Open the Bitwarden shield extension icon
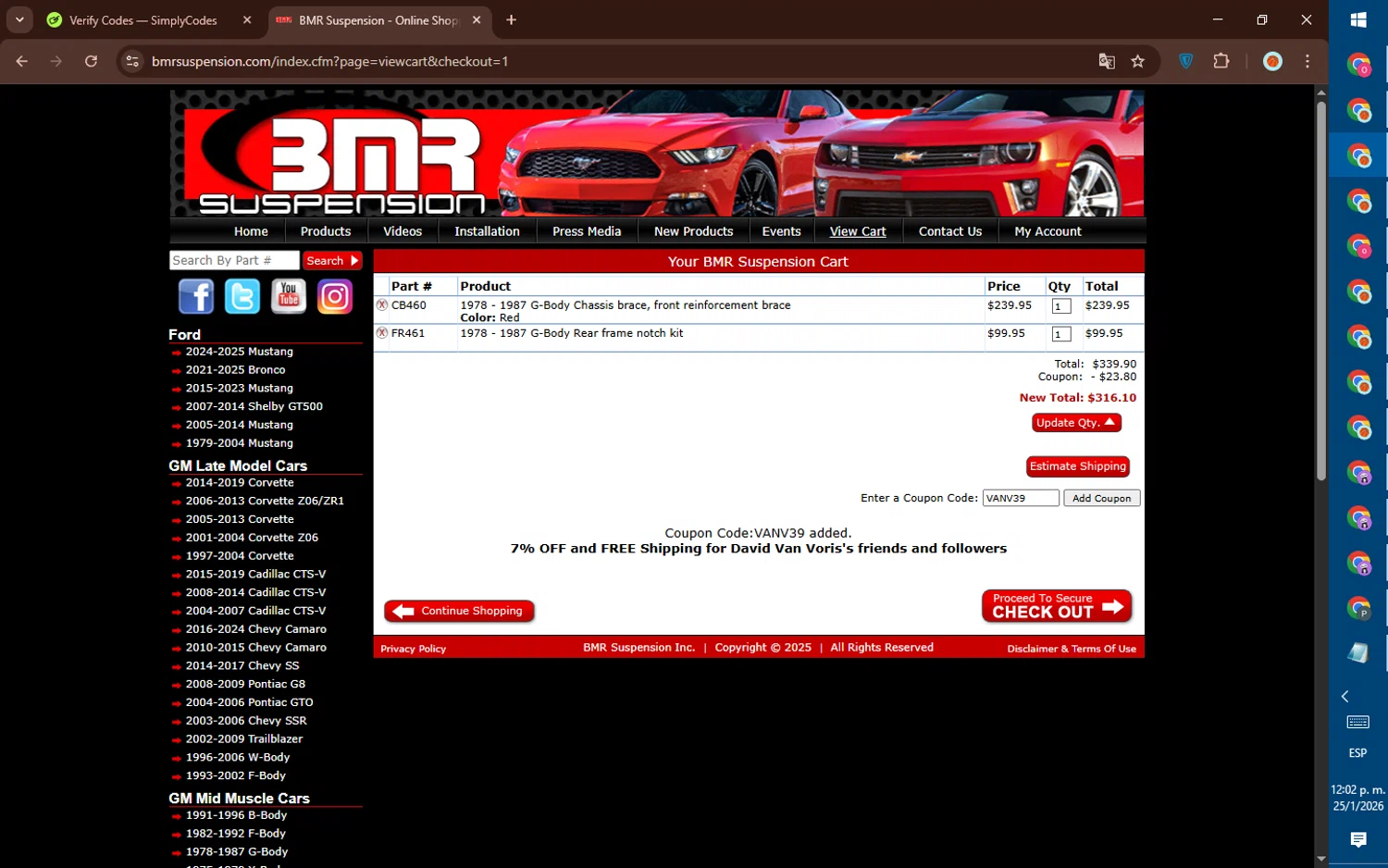 [x=1186, y=61]
